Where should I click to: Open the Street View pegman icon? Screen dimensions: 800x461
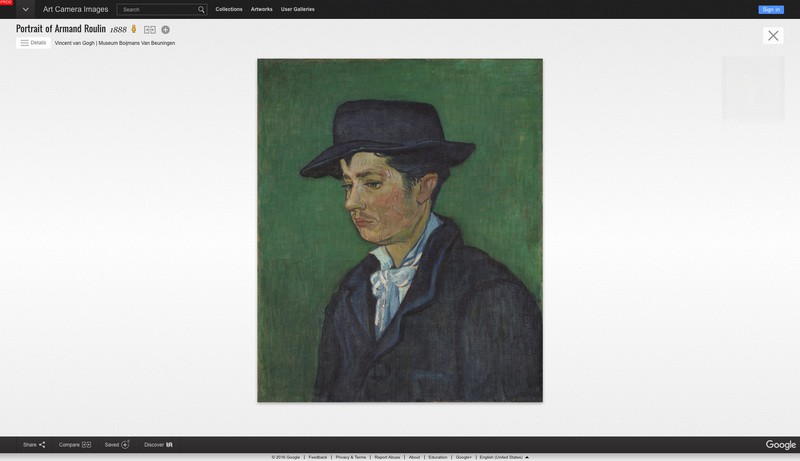(x=134, y=29)
